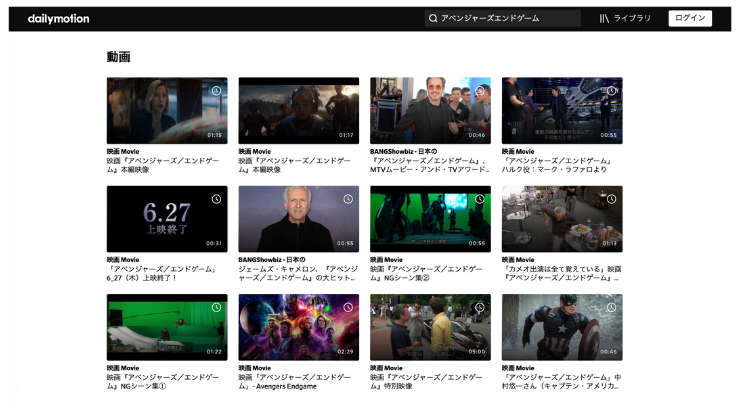Click watch-later clock on NGシーン集① thumbnail
740x416 pixels.
click(x=216, y=307)
